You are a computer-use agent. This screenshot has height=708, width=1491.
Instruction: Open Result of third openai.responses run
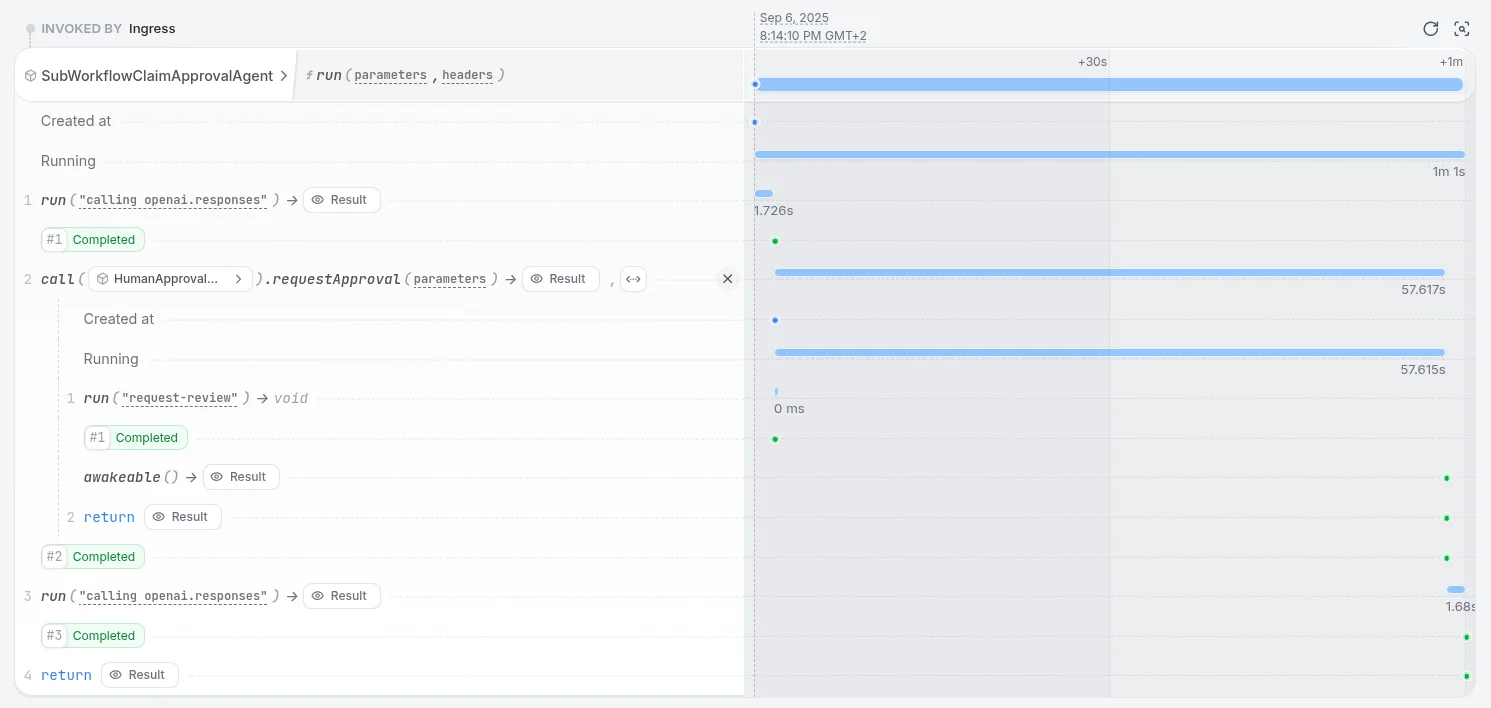pos(341,596)
